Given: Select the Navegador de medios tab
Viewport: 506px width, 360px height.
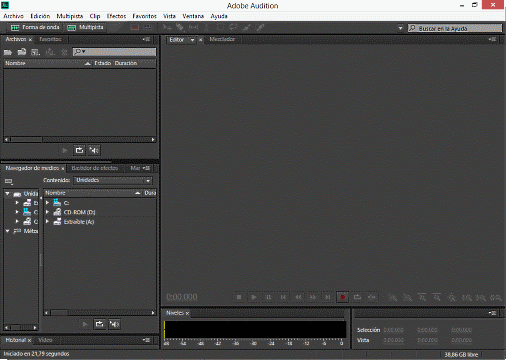Looking at the screenshot, I should tap(32, 168).
